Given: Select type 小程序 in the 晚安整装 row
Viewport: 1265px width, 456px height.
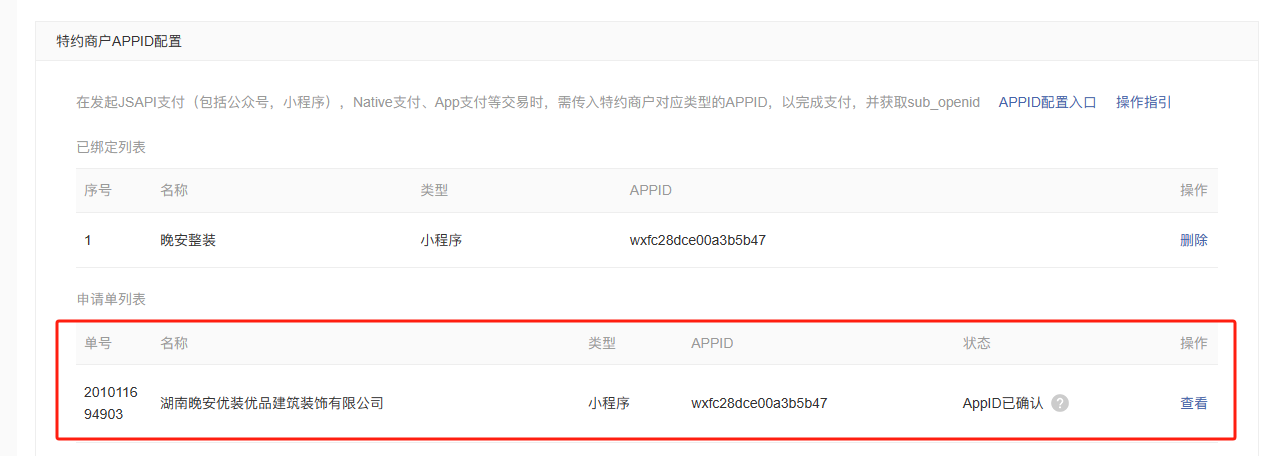Looking at the screenshot, I should point(441,240).
